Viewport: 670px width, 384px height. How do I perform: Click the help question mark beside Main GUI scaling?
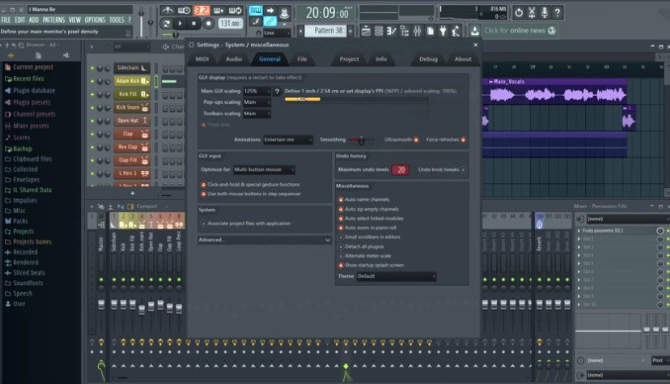tap(277, 91)
